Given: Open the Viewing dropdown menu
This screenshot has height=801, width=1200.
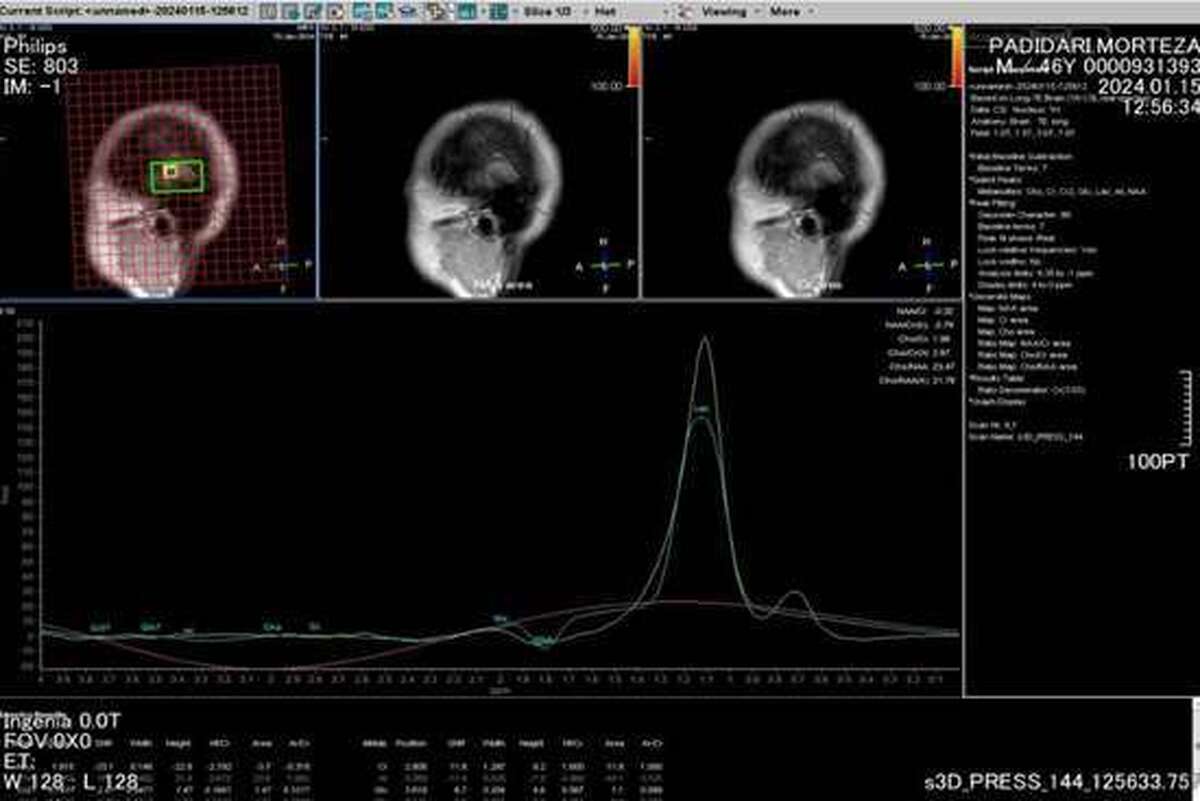Looking at the screenshot, I should pos(724,12).
